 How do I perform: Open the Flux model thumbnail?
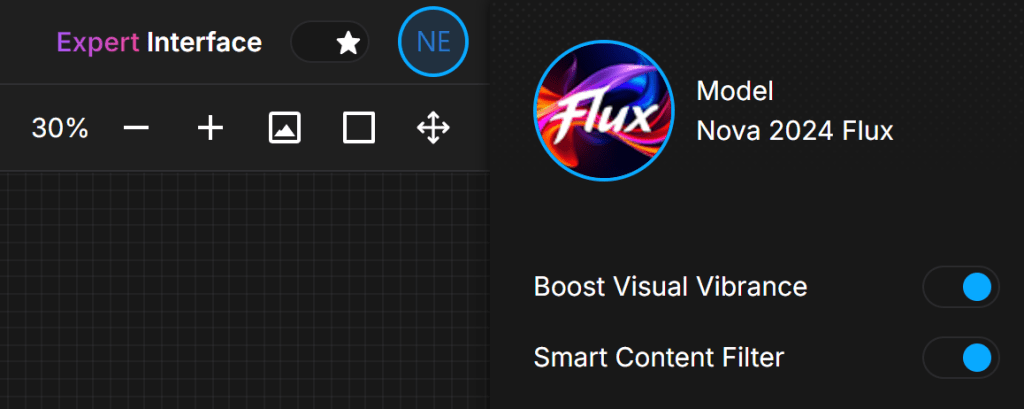click(x=603, y=111)
